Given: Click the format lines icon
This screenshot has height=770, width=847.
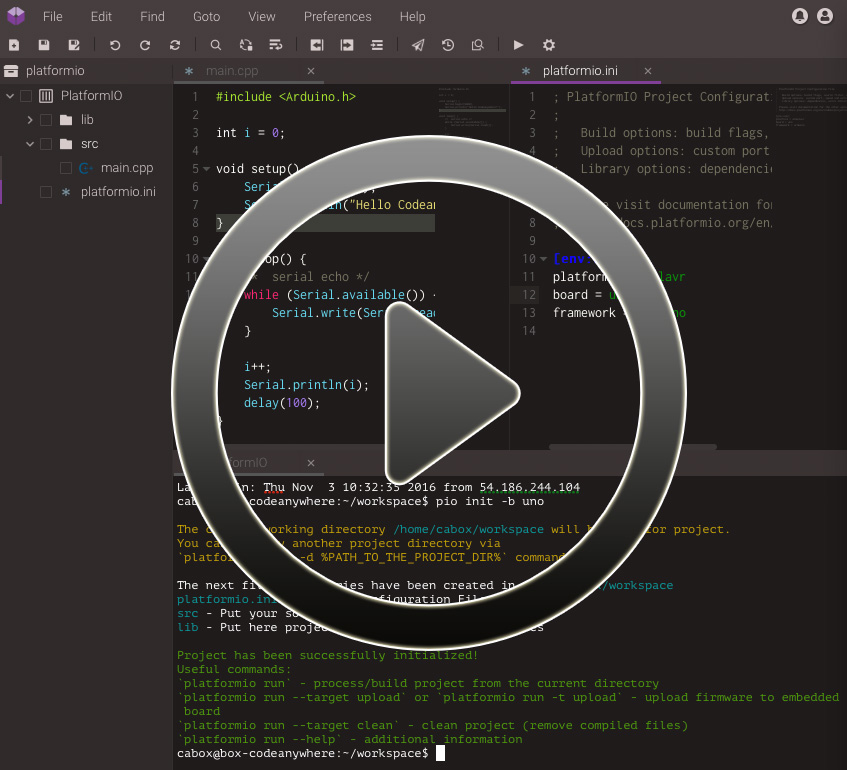Looking at the screenshot, I should coord(377,45).
